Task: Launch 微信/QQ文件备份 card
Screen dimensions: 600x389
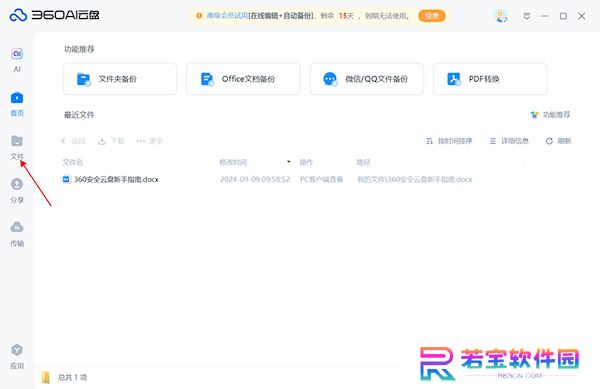Action: coord(367,79)
